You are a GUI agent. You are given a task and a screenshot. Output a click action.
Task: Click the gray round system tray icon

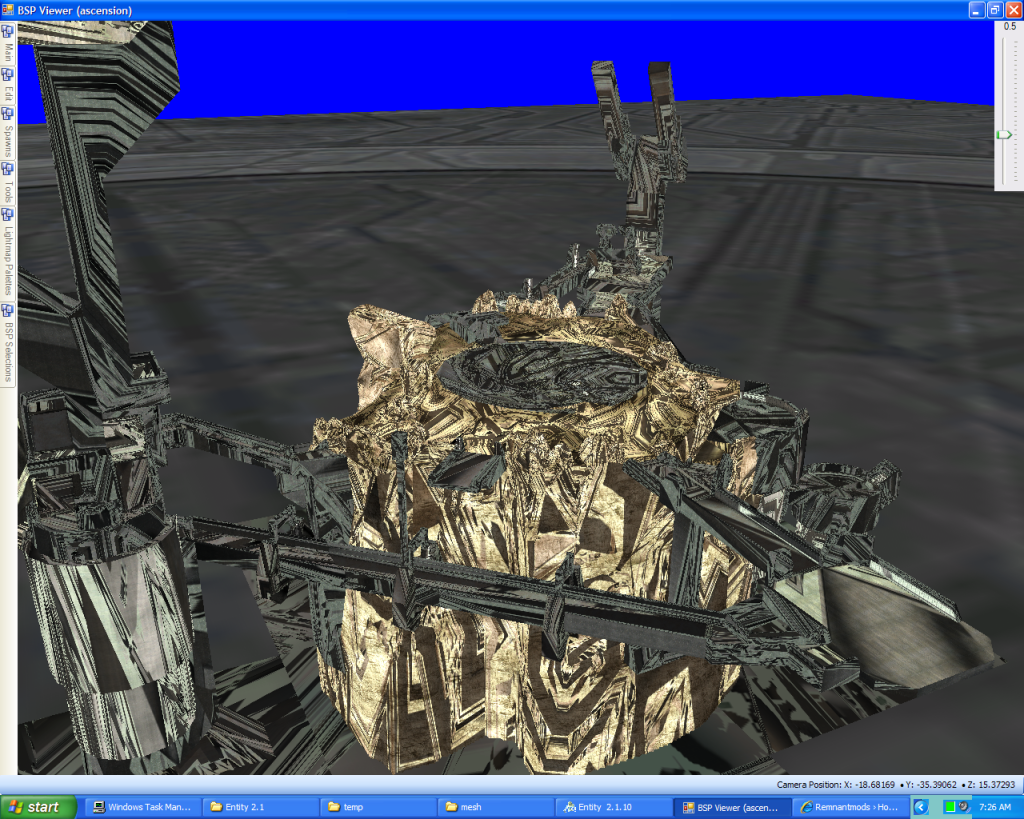(964, 807)
